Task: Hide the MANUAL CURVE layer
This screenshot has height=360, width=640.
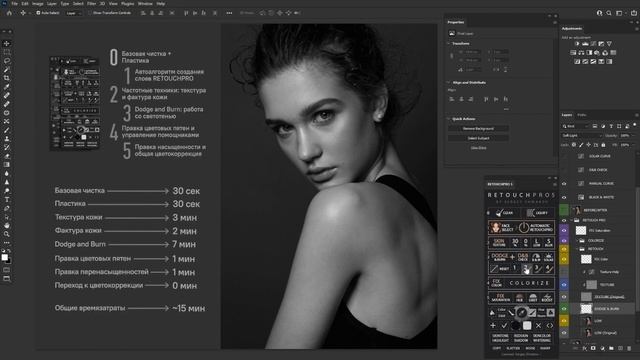Action: (564, 184)
